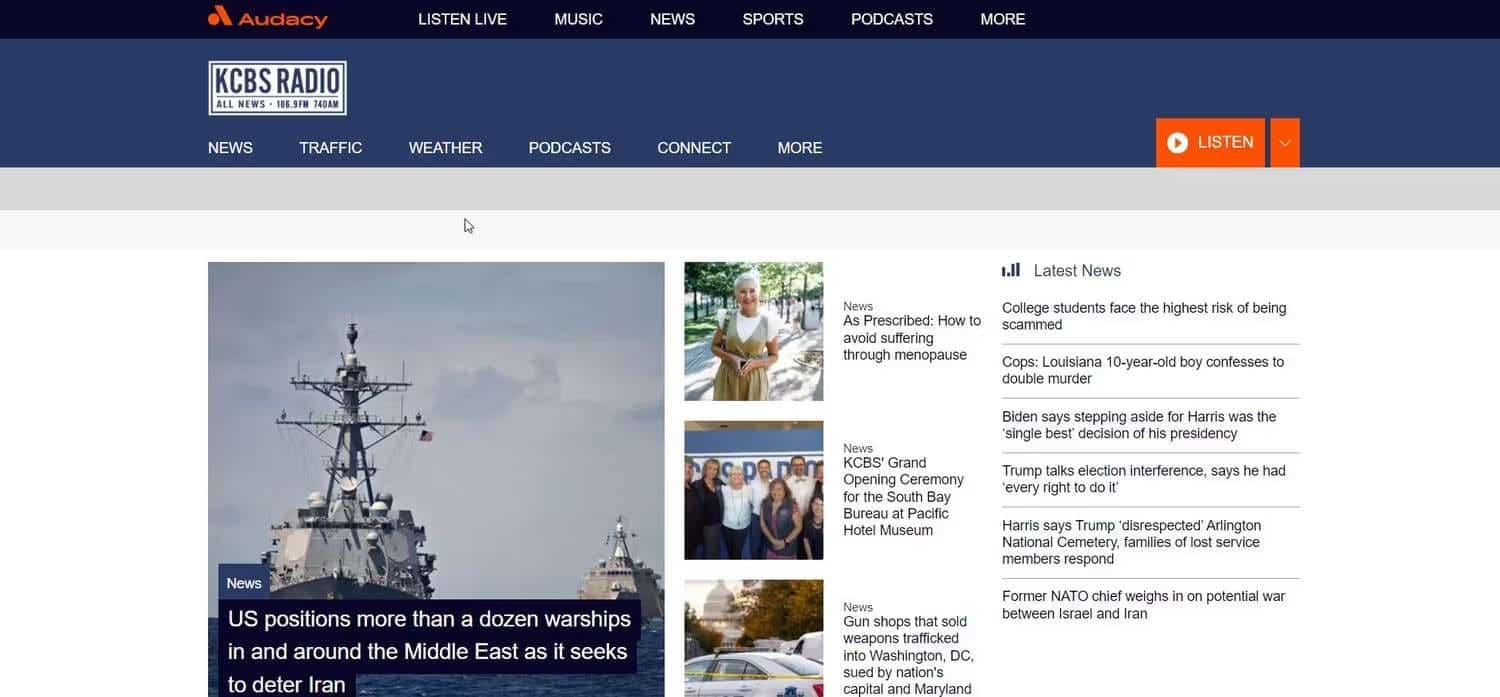
Task: Open the KCBS Radio logo homepage
Action: point(277,88)
